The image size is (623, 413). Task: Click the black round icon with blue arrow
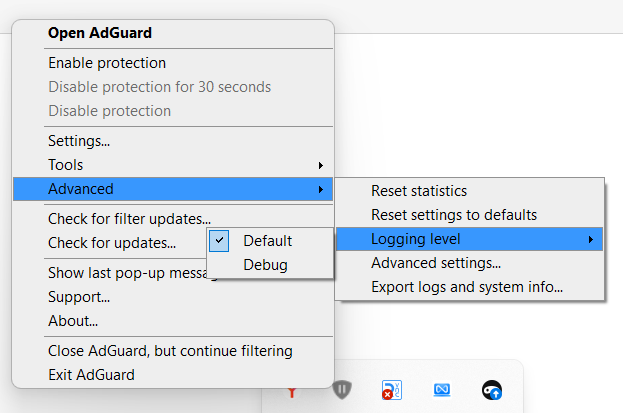click(x=492, y=390)
